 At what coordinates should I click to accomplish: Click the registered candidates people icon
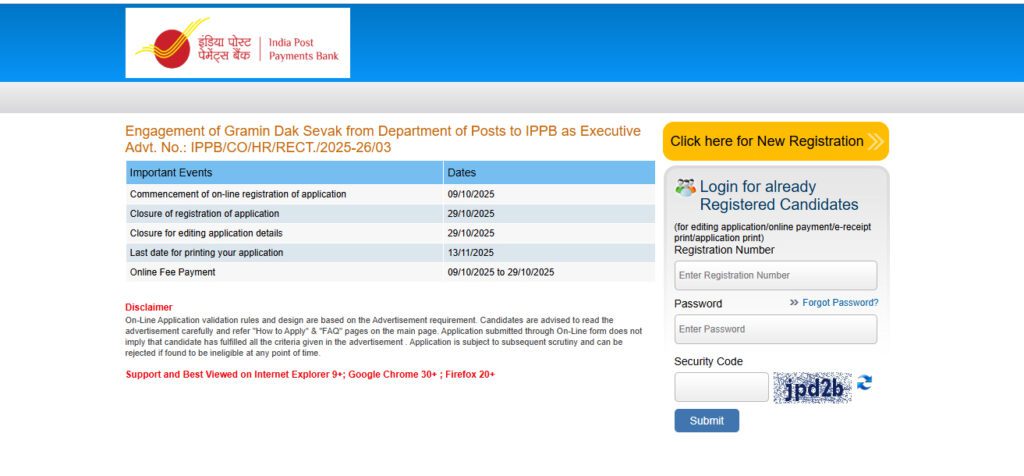coord(685,187)
